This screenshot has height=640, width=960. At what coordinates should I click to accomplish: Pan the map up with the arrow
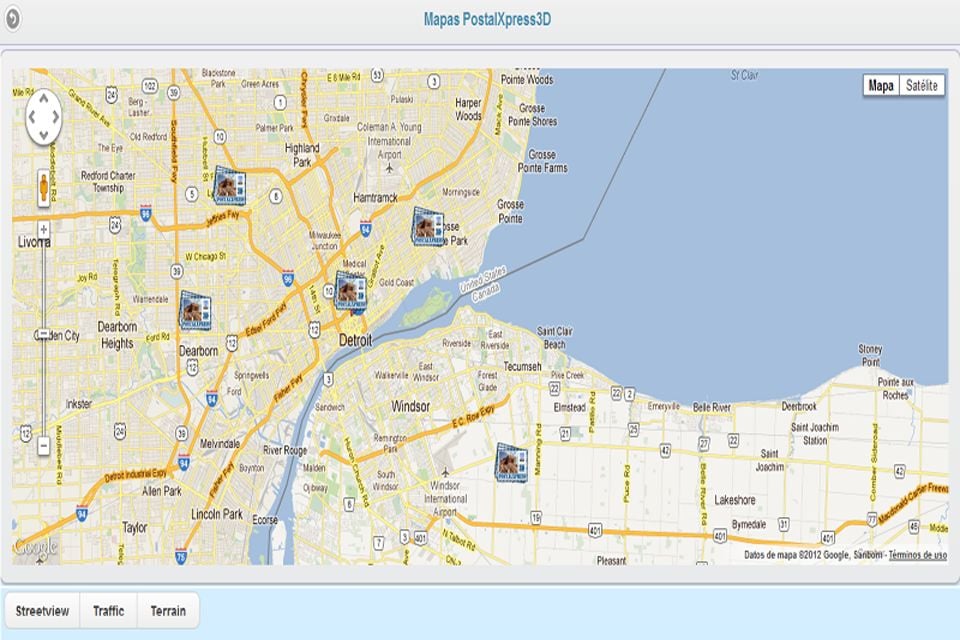[43, 99]
